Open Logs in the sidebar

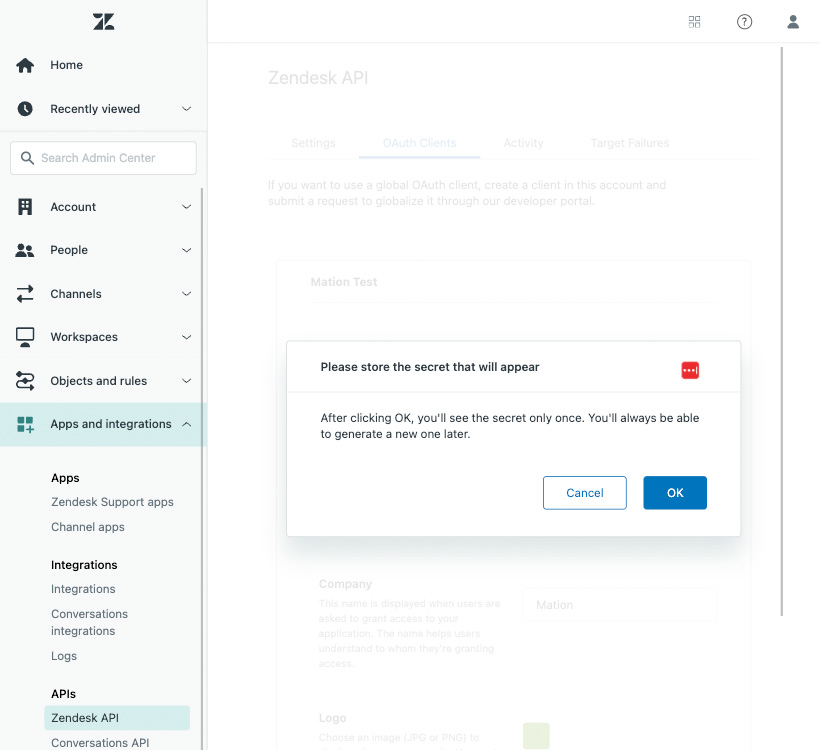[x=64, y=656]
